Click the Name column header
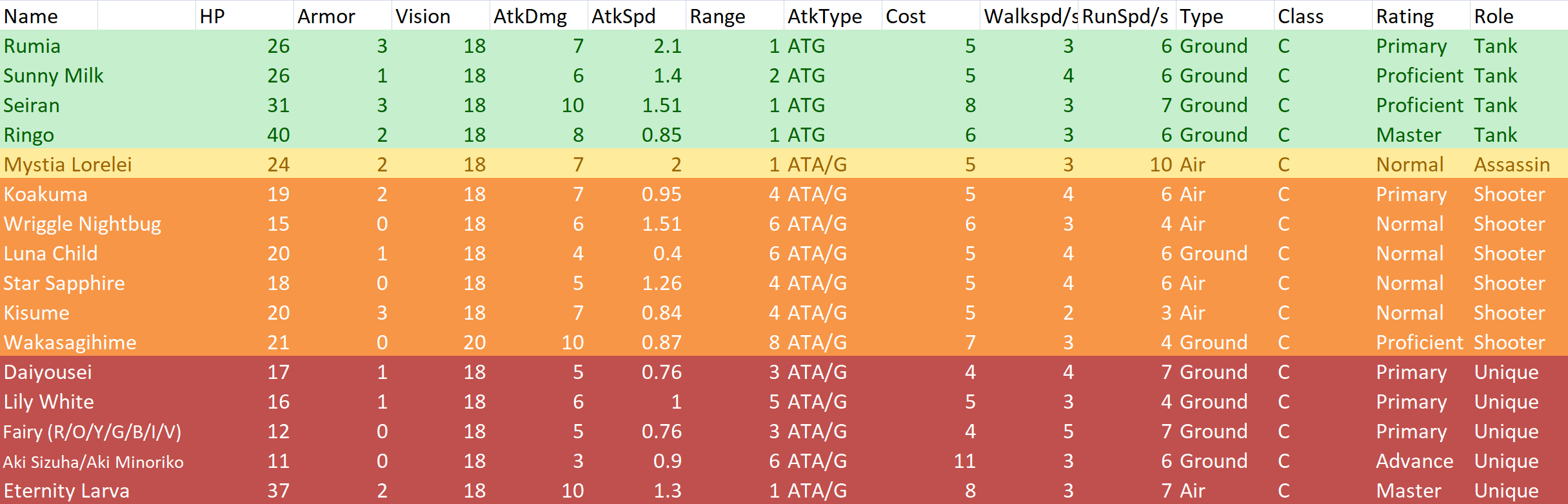Viewport: 1568px width, 504px height. point(31,16)
